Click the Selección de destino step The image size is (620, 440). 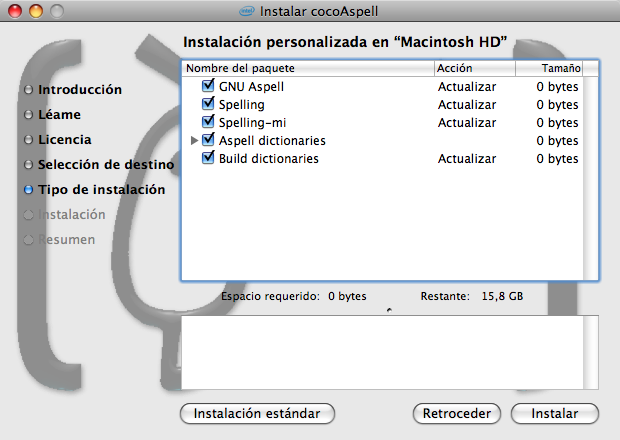pos(106,164)
